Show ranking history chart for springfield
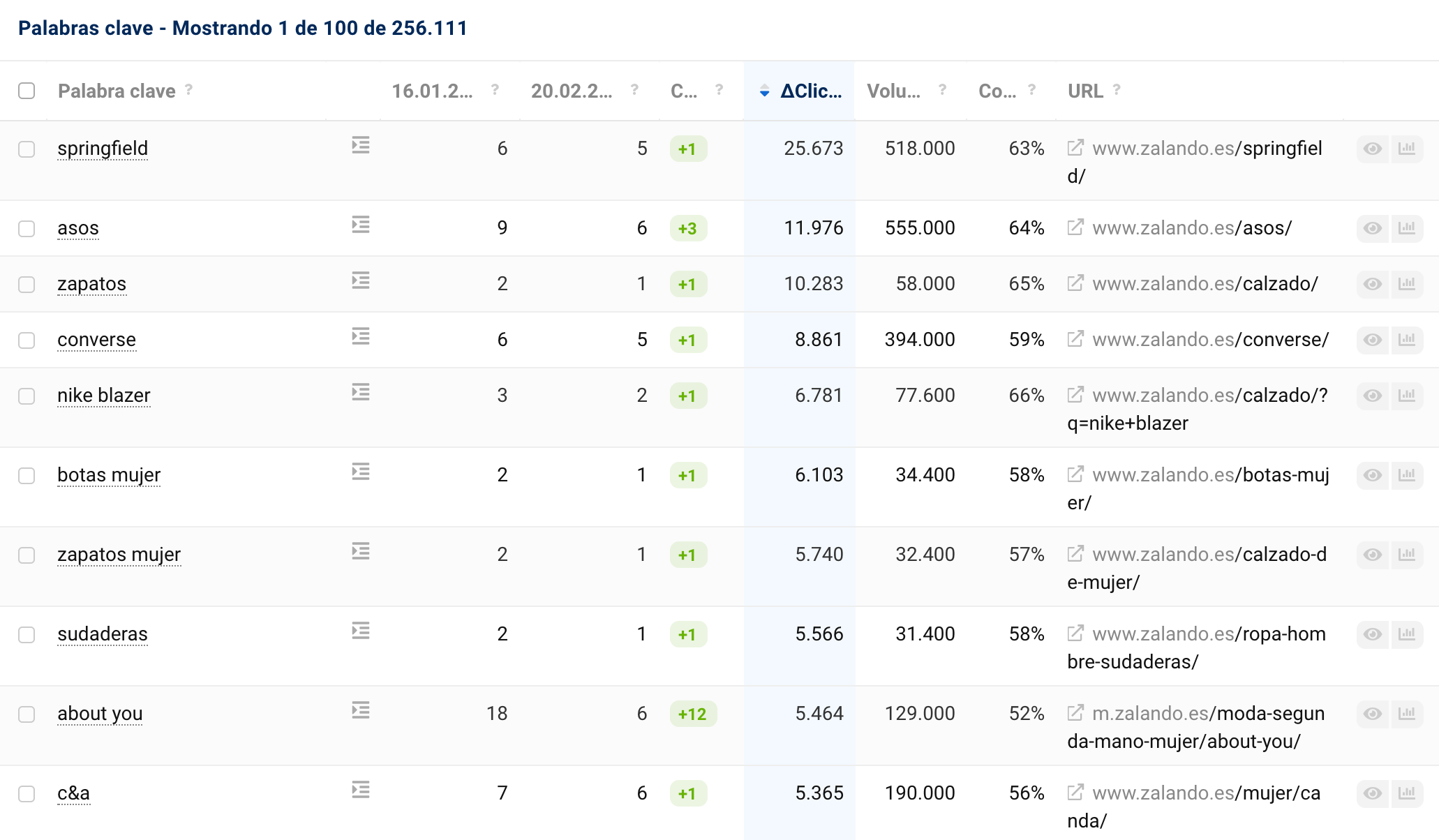The width and height of the screenshot is (1439, 840). (1407, 149)
